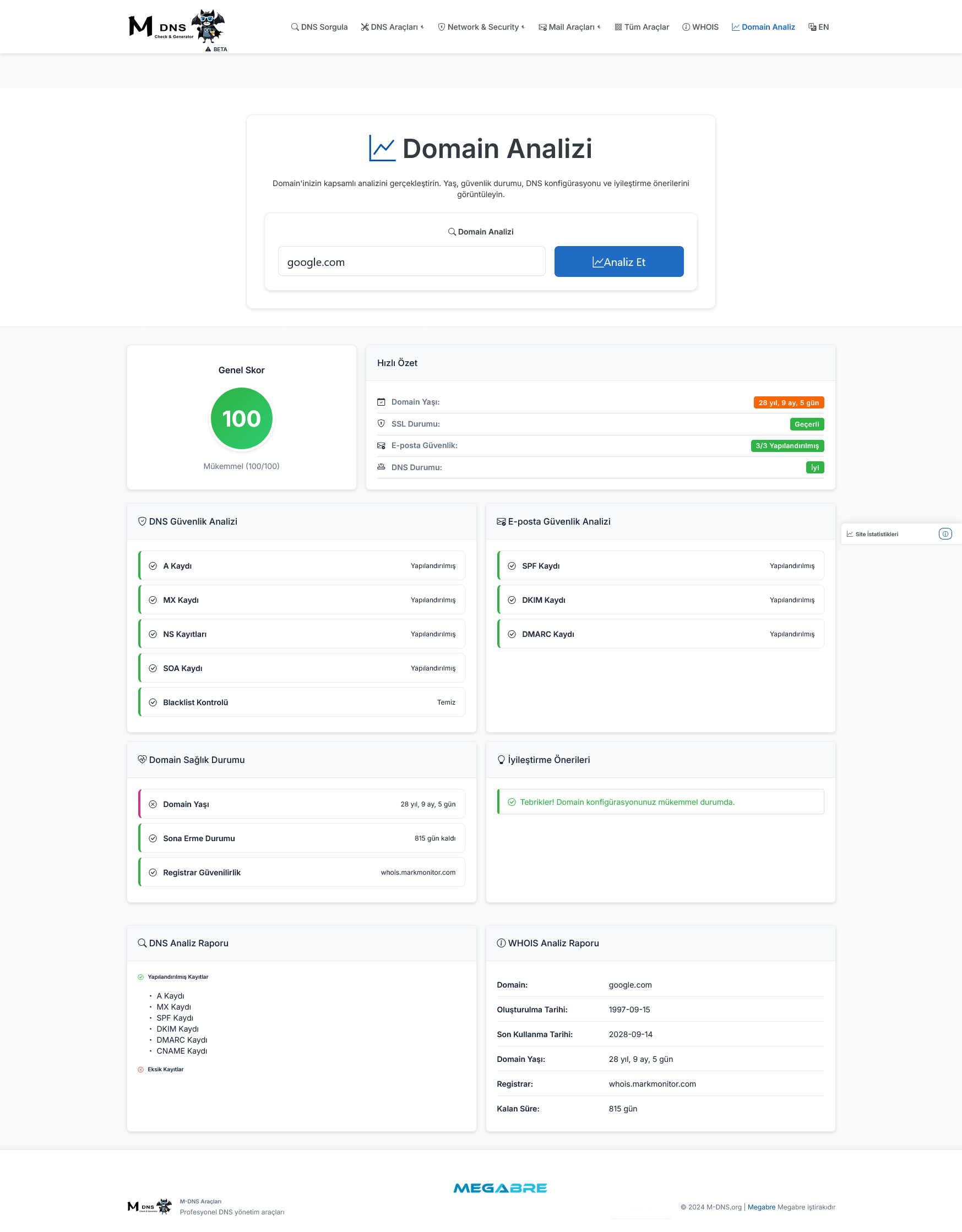Click the lightbulb icon in İyileştirme Önerileri header

[501, 760]
